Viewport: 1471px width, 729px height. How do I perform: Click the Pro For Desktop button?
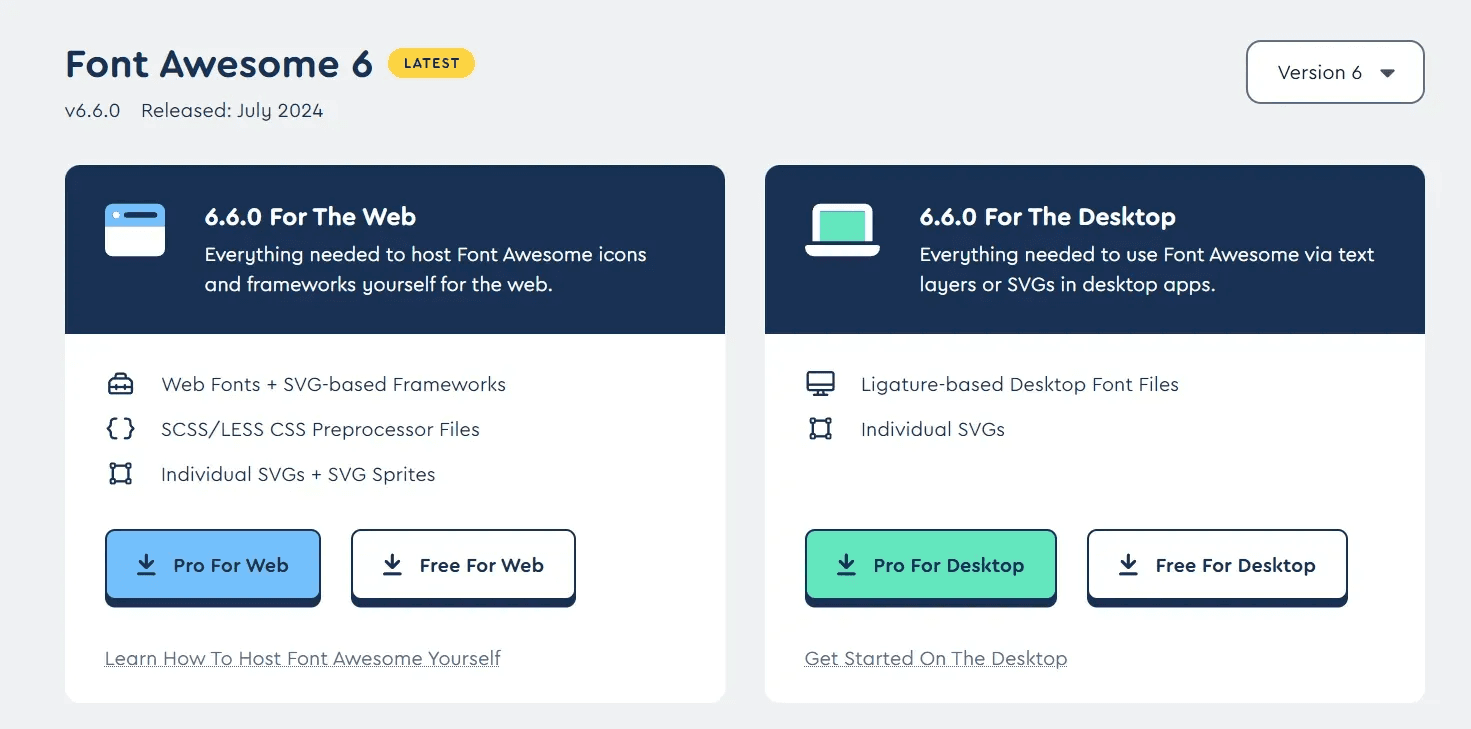point(930,565)
